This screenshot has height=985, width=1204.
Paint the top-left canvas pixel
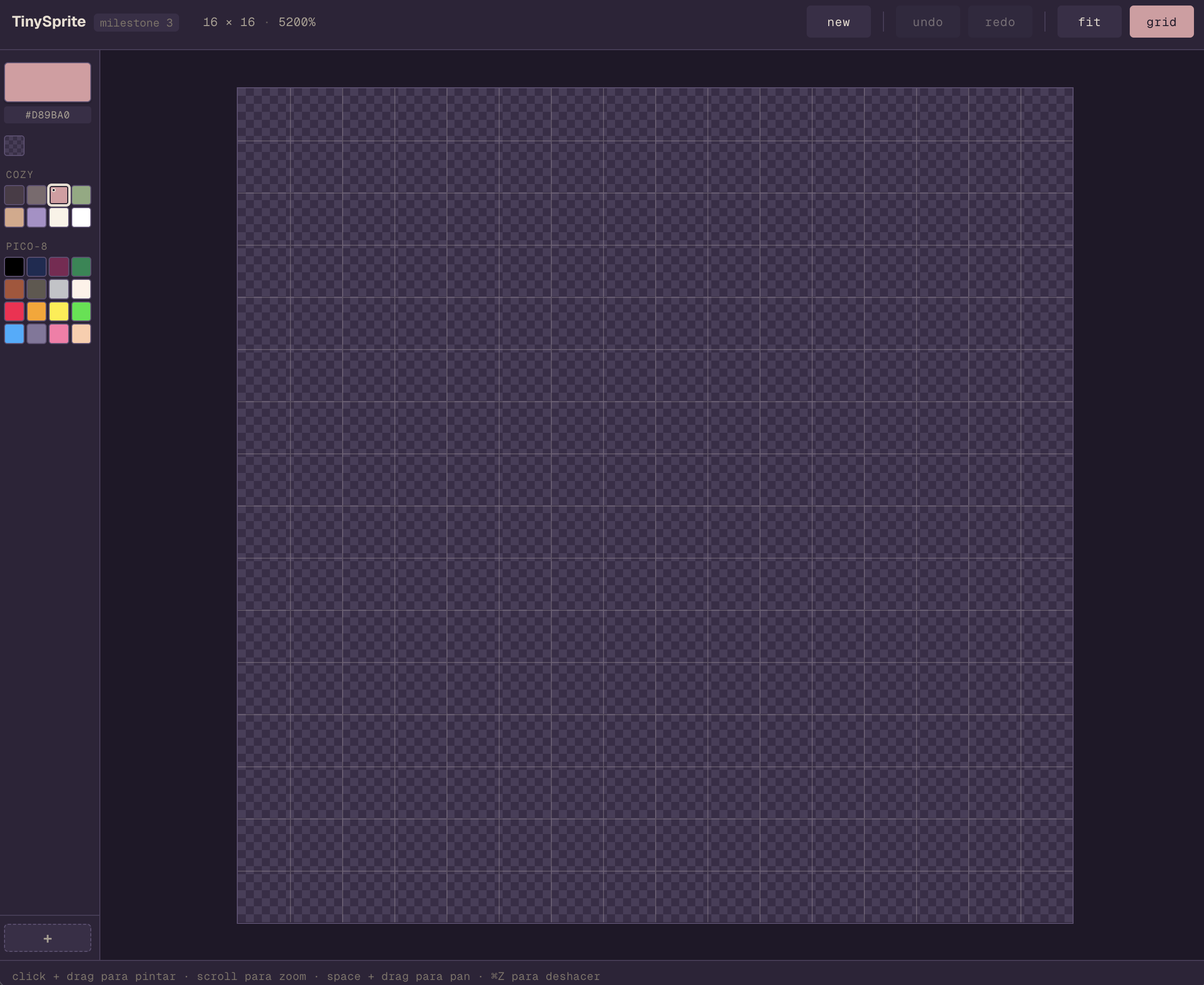263,114
